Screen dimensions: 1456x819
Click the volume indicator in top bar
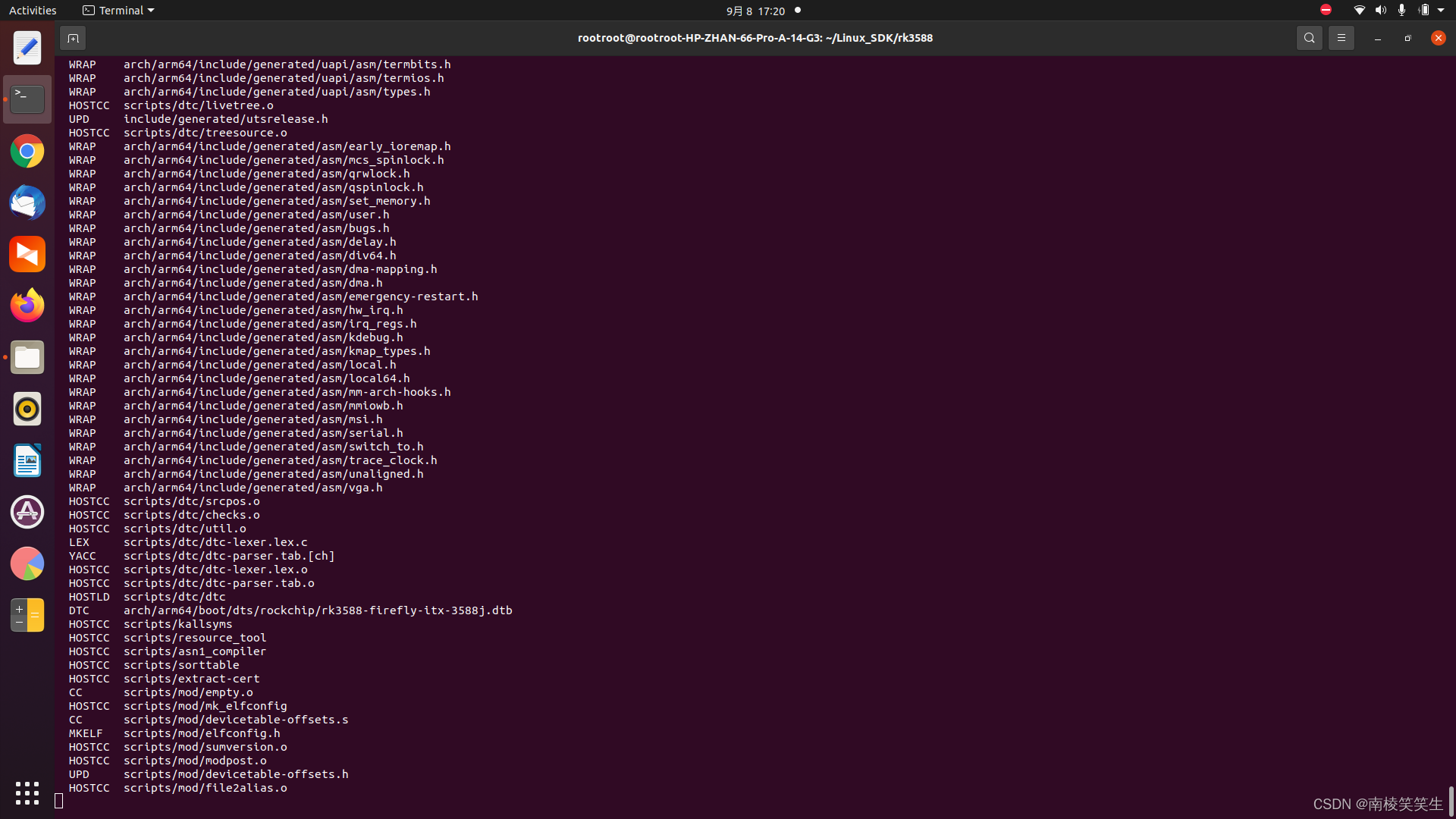(x=1380, y=11)
